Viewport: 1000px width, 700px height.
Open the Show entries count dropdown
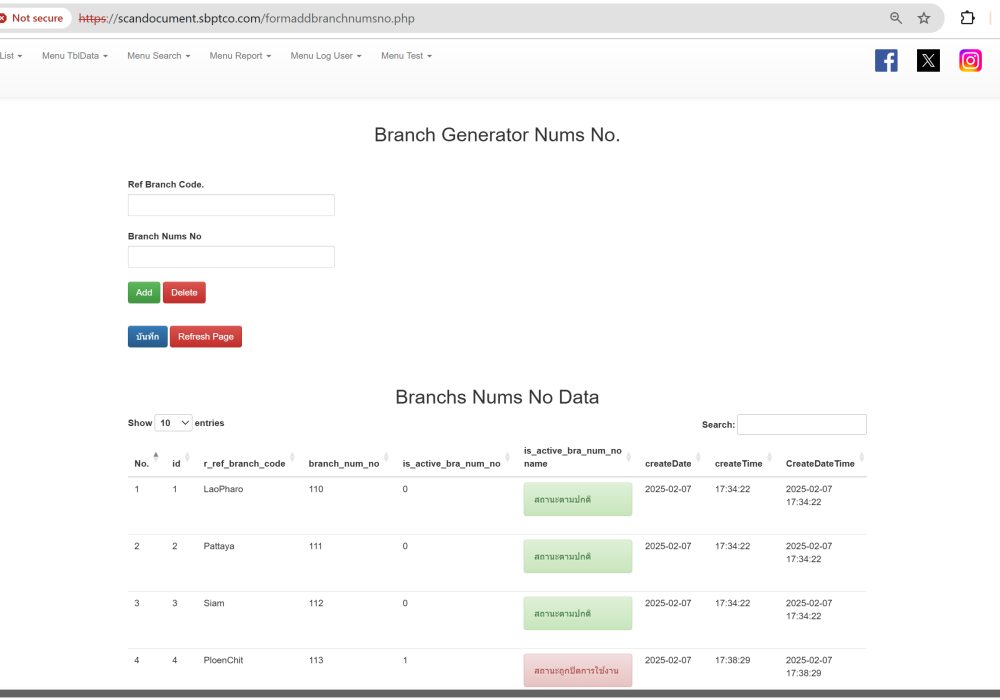[x=173, y=424]
